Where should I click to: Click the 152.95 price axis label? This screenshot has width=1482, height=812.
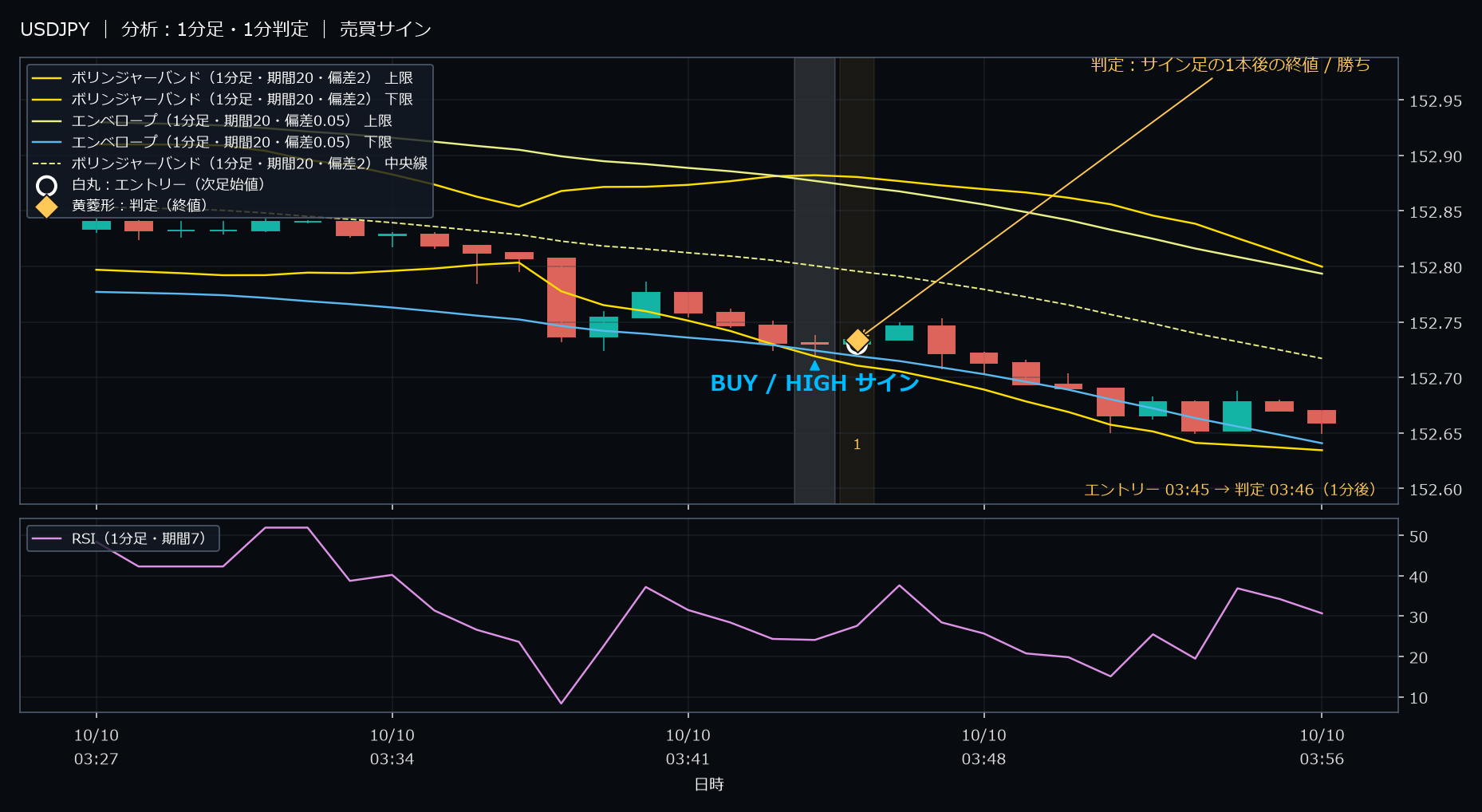click(x=1436, y=101)
